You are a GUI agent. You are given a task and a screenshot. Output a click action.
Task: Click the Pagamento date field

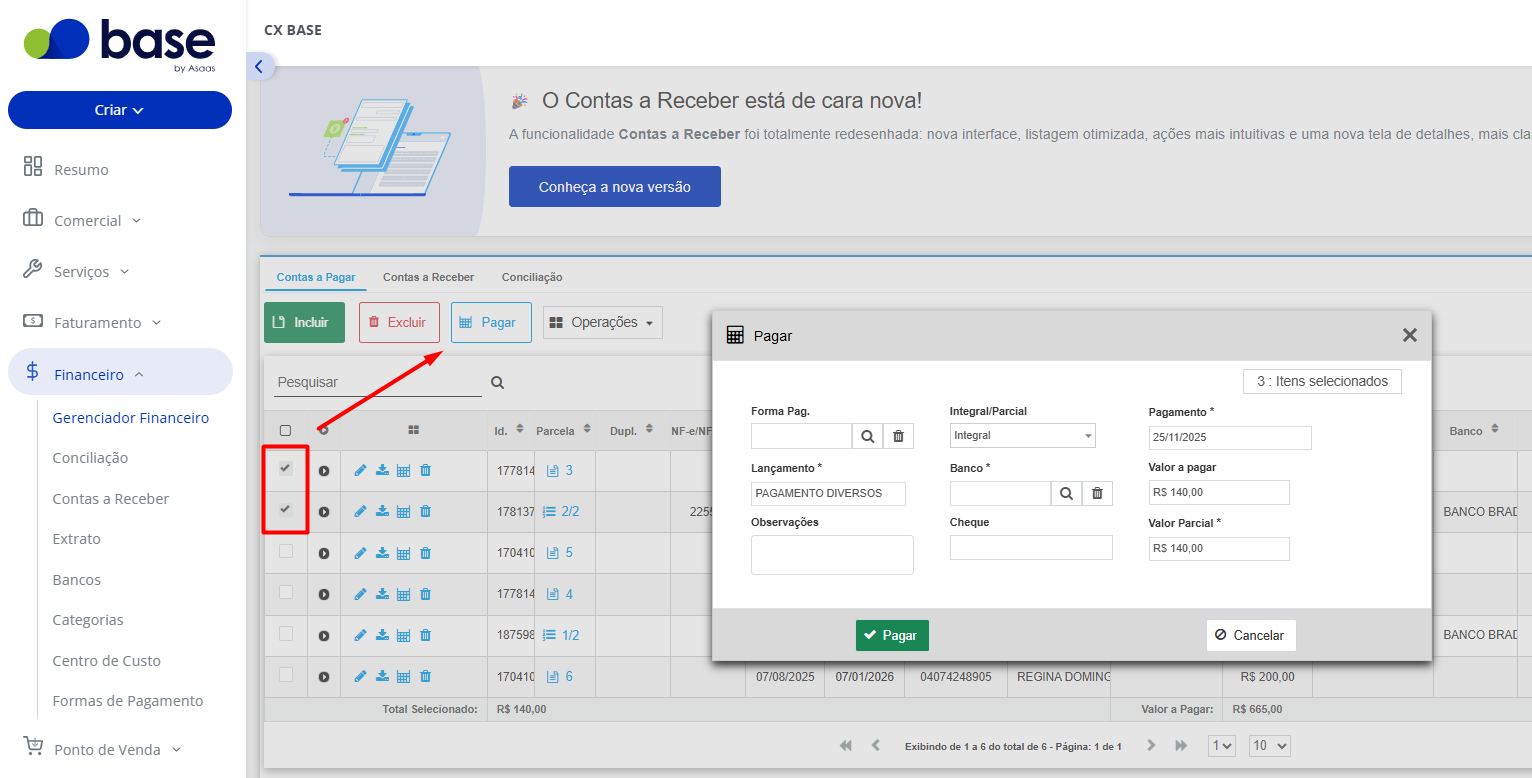pyautogui.click(x=1230, y=438)
